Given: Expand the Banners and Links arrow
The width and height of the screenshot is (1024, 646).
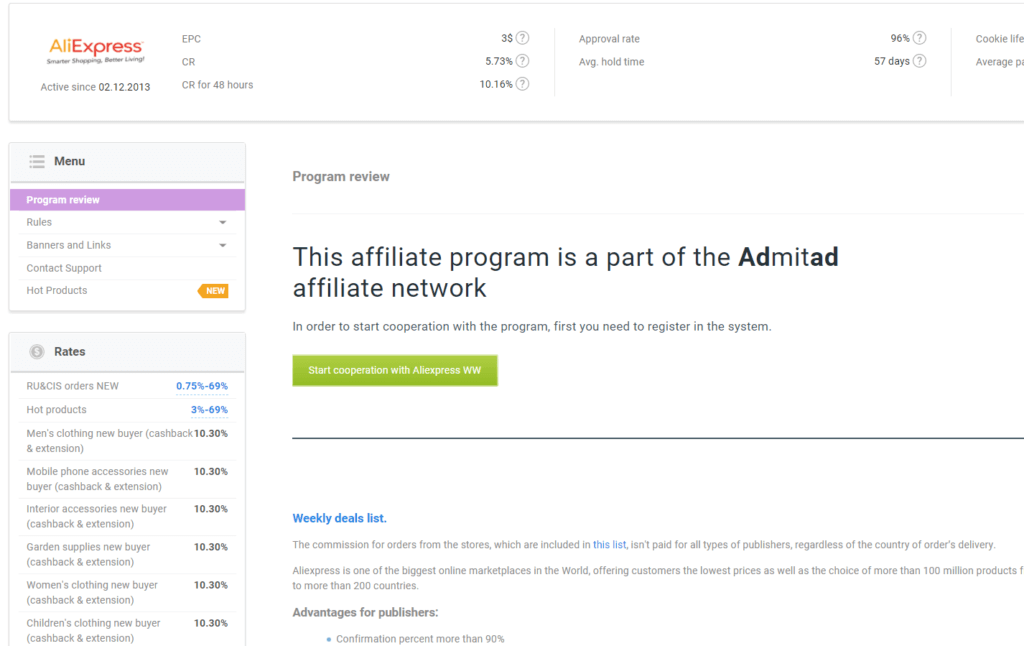Looking at the screenshot, I should point(223,246).
